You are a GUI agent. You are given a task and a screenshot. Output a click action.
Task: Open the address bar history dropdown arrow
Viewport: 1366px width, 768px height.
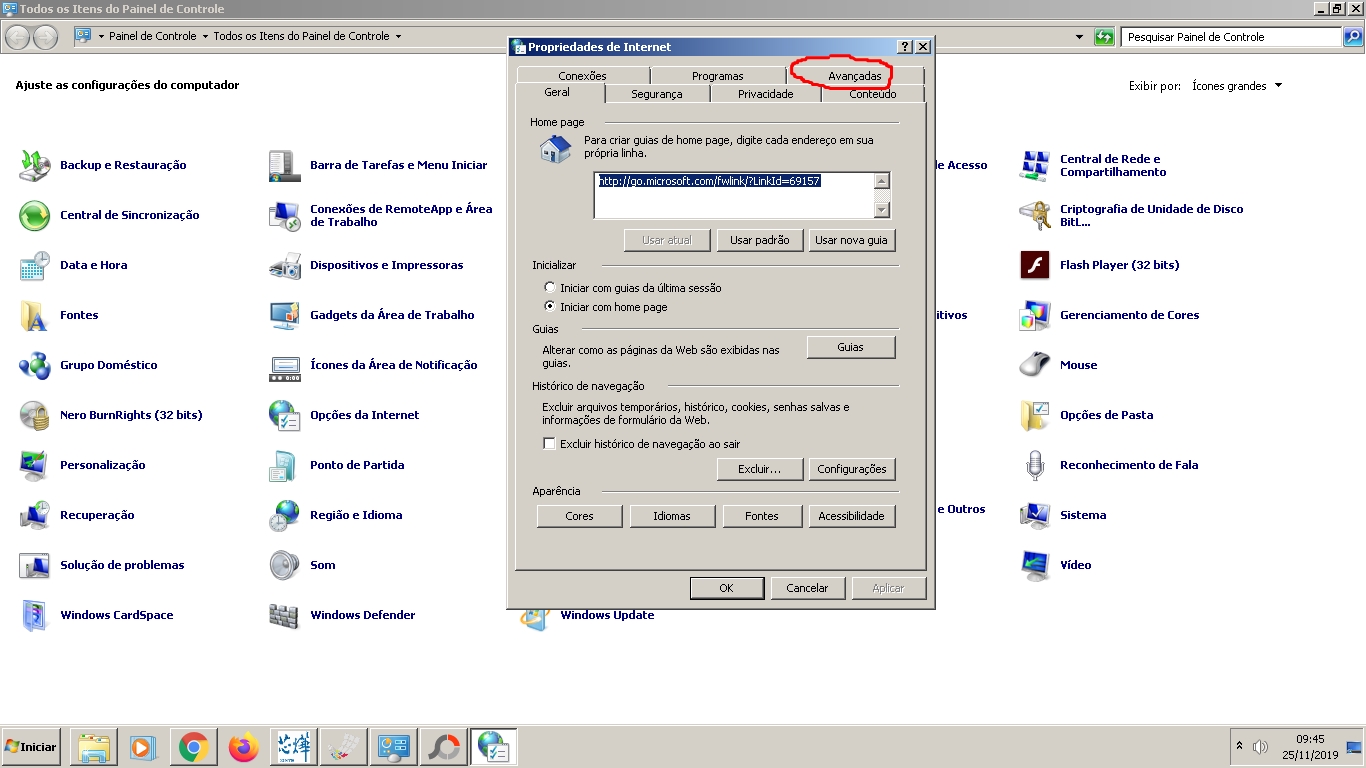tap(1079, 37)
